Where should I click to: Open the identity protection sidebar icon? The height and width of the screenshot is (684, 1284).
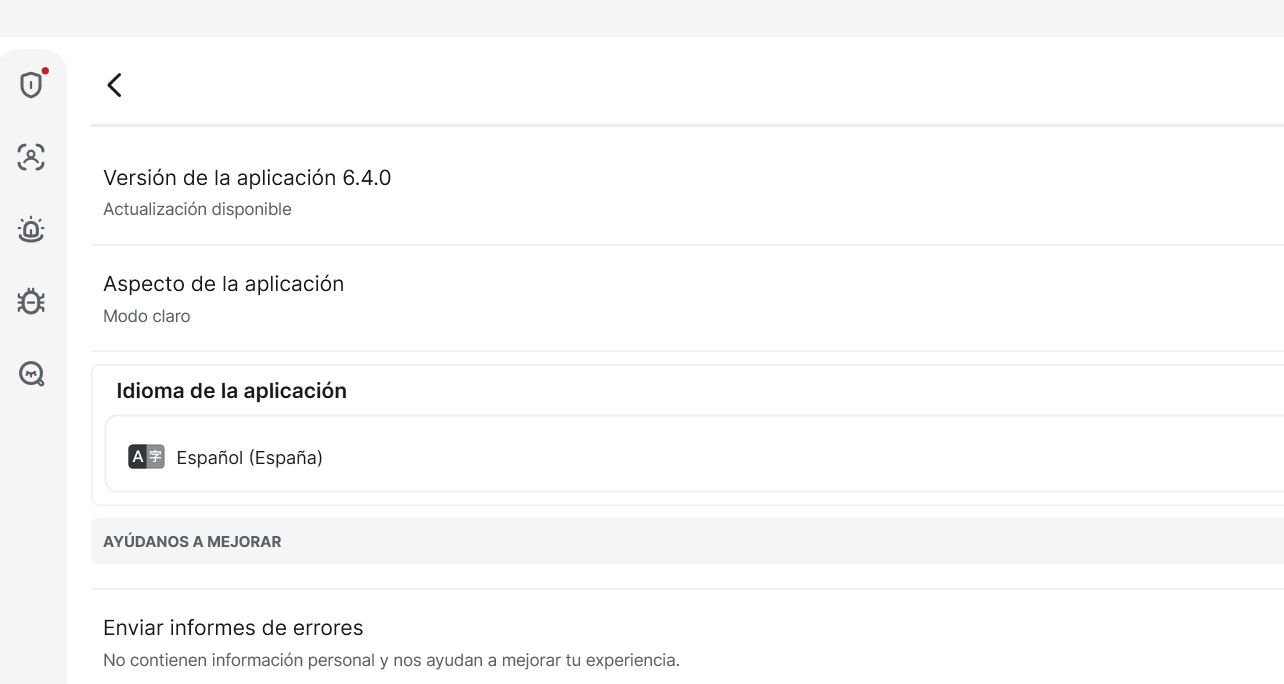(x=31, y=157)
